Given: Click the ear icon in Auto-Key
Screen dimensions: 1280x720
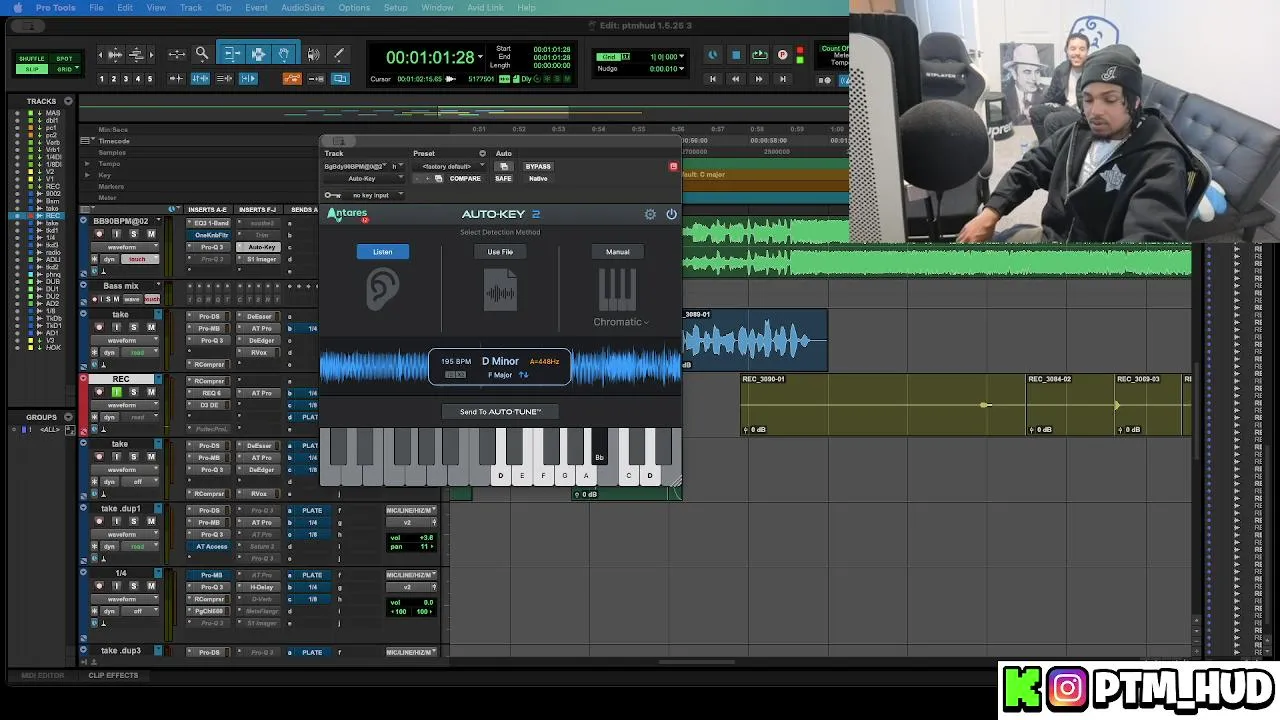Looking at the screenshot, I should (382, 290).
